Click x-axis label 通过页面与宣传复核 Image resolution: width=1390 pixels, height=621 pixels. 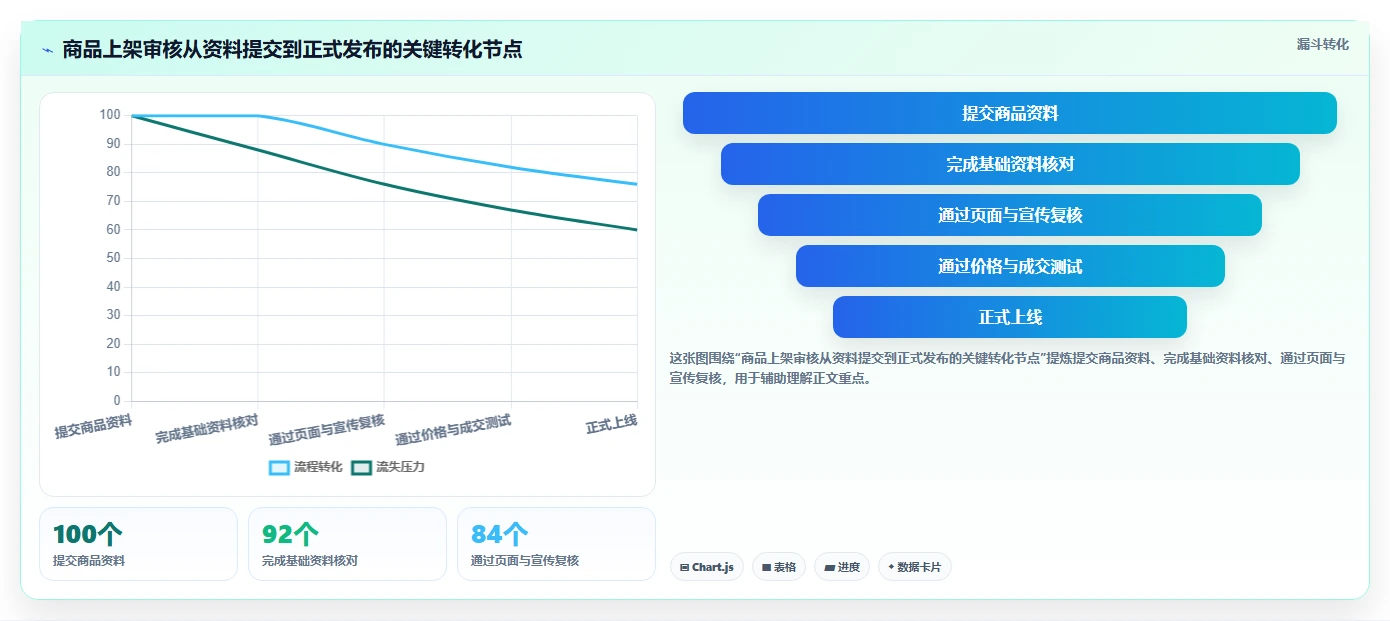click(326, 430)
